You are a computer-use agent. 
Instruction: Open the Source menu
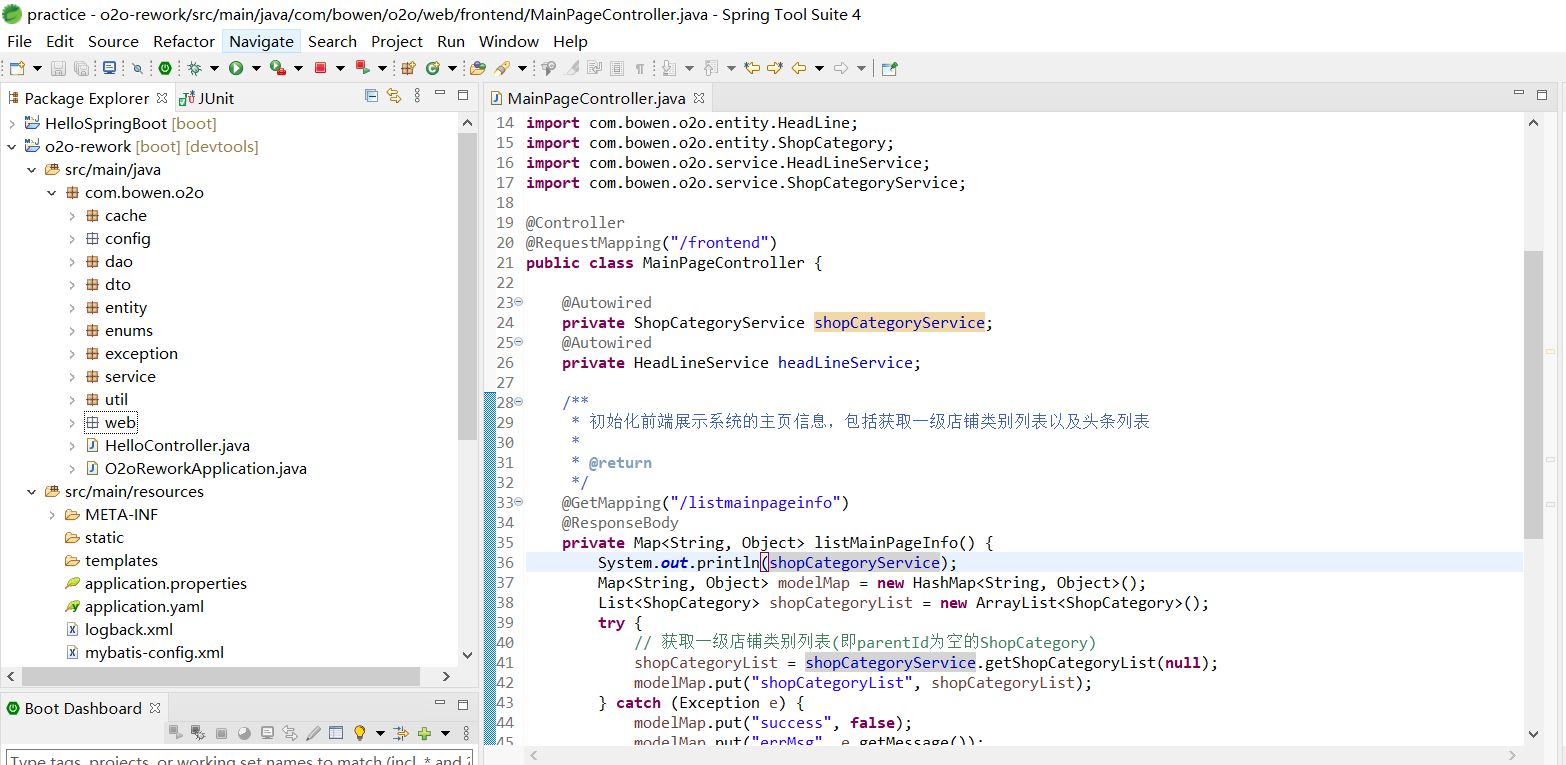113,41
